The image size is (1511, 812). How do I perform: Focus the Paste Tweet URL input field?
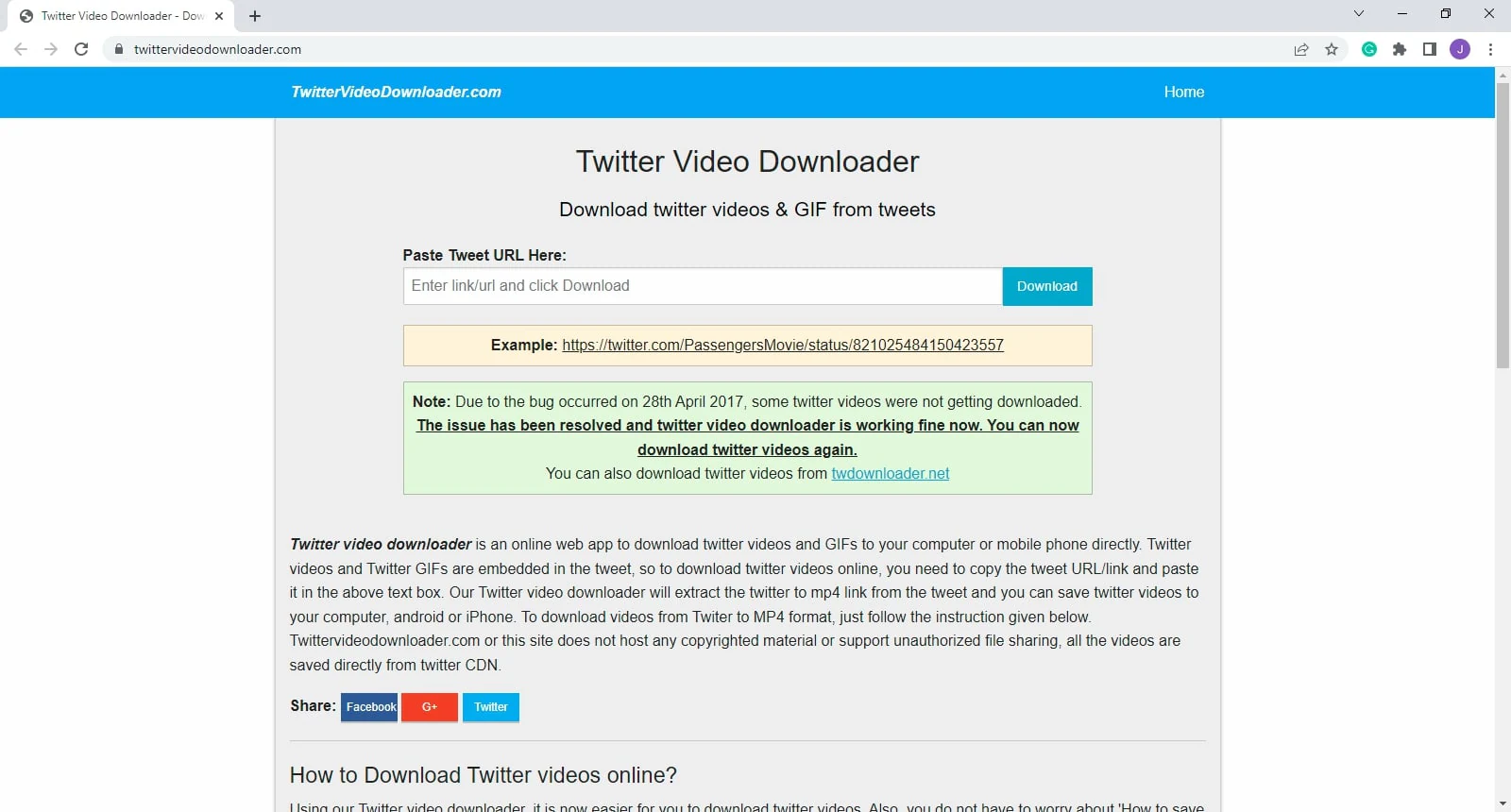(x=703, y=286)
